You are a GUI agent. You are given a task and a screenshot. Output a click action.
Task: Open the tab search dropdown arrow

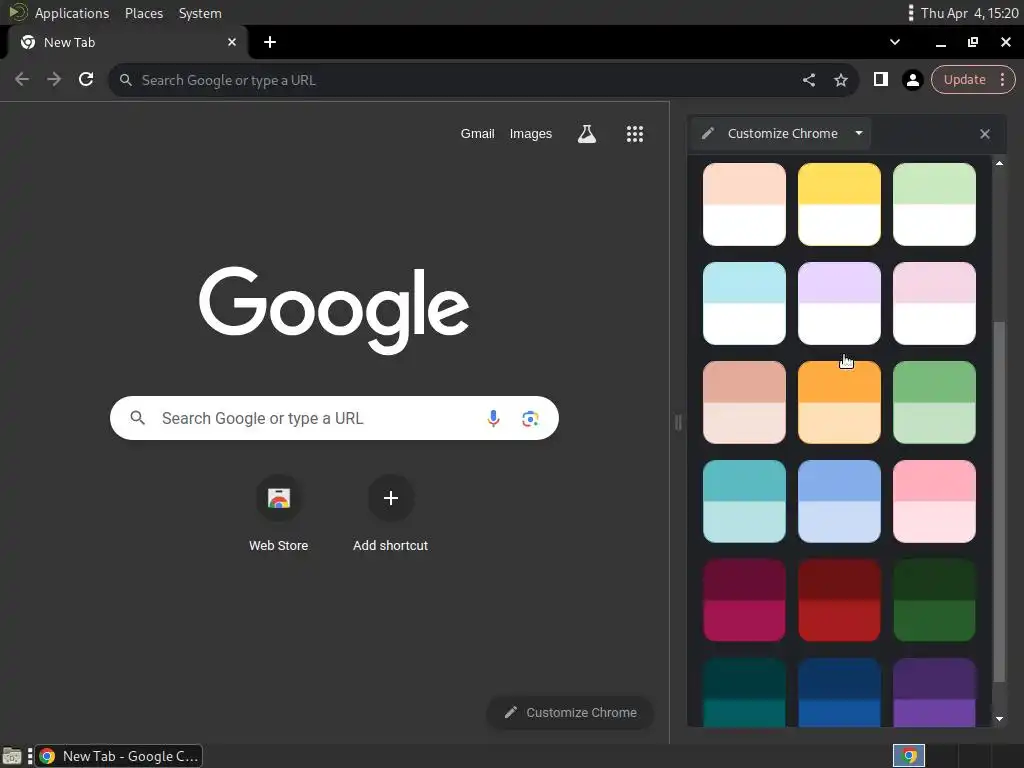[895, 42]
